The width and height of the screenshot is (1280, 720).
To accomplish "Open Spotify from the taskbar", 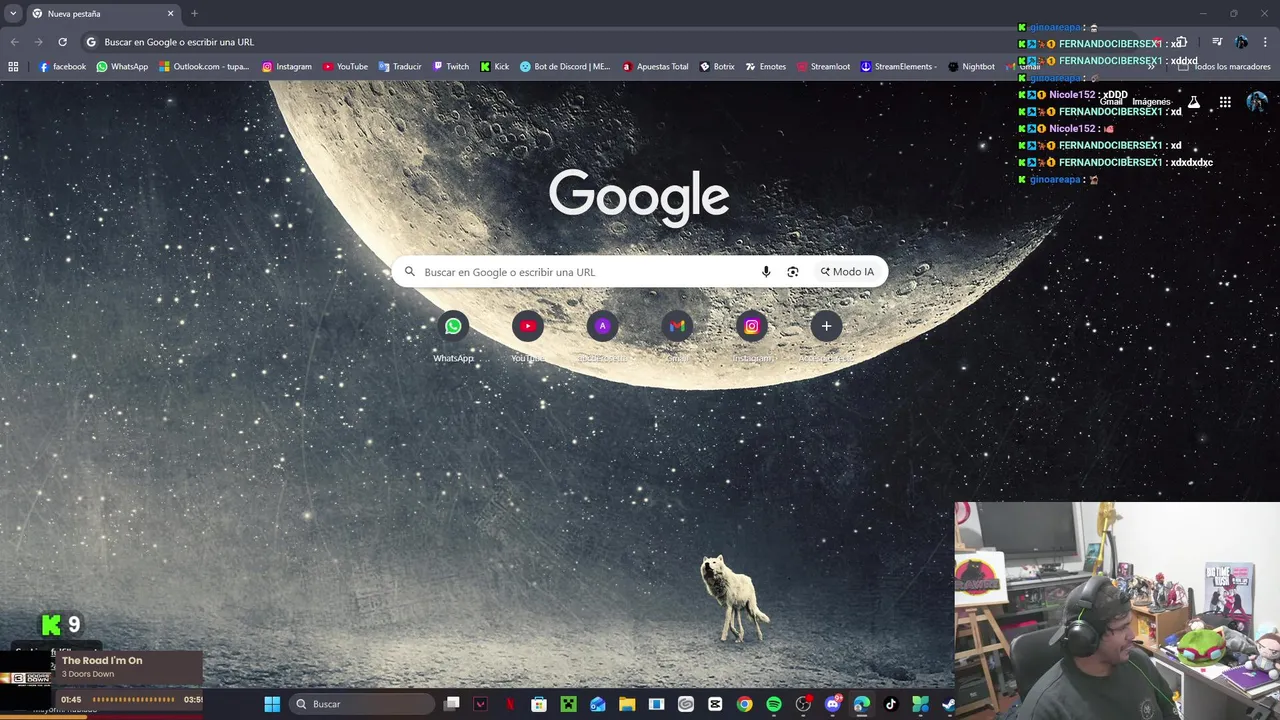I will click(774, 704).
